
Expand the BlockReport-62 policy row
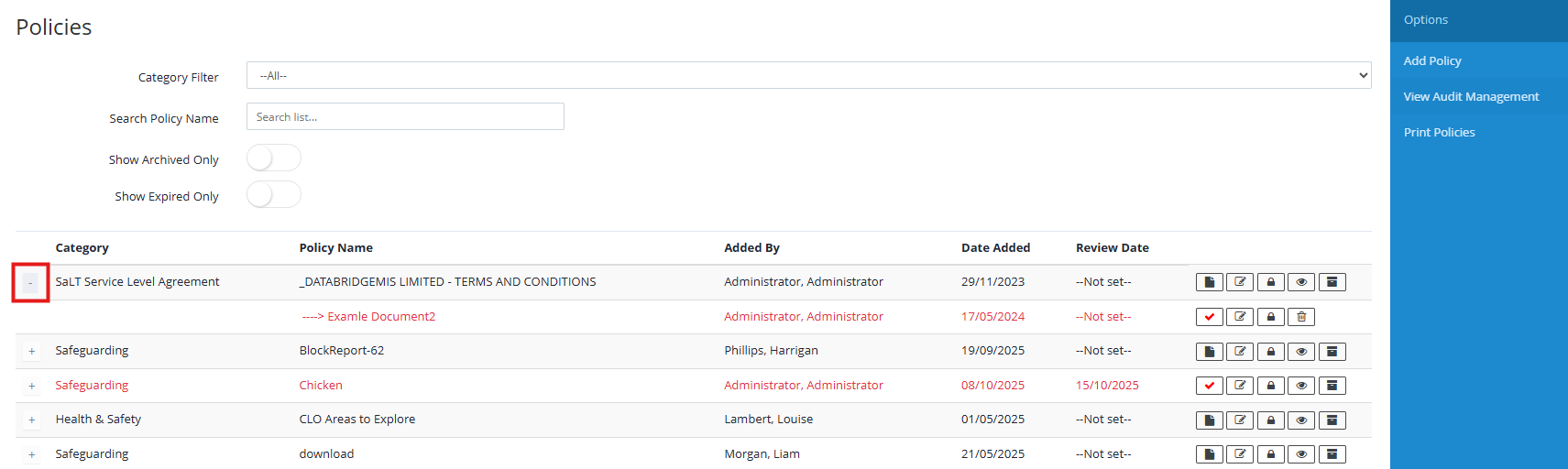pos(31,351)
